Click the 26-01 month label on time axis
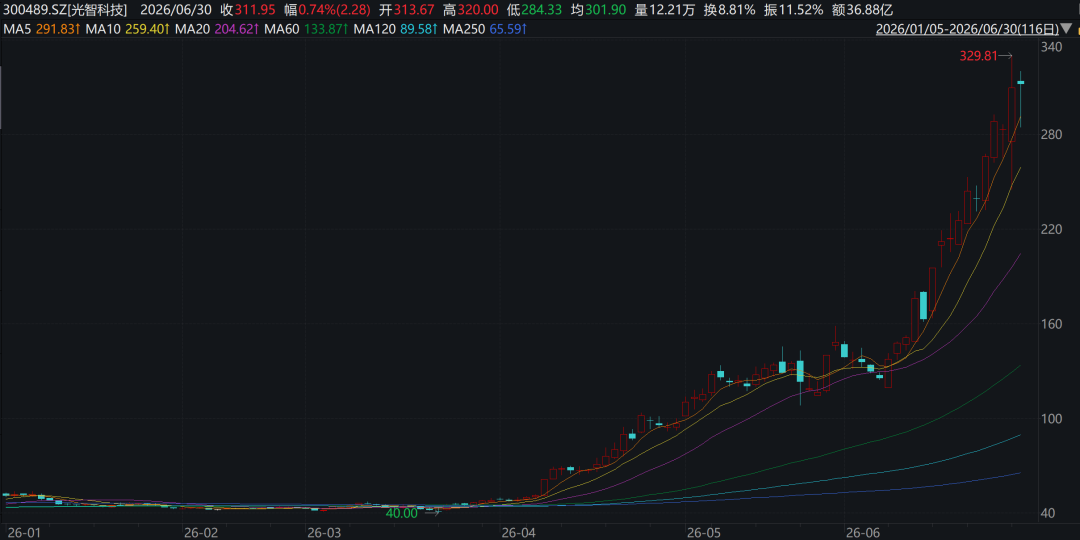Image resolution: width=1080 pixels, height=540 pixels. [24, 532]
